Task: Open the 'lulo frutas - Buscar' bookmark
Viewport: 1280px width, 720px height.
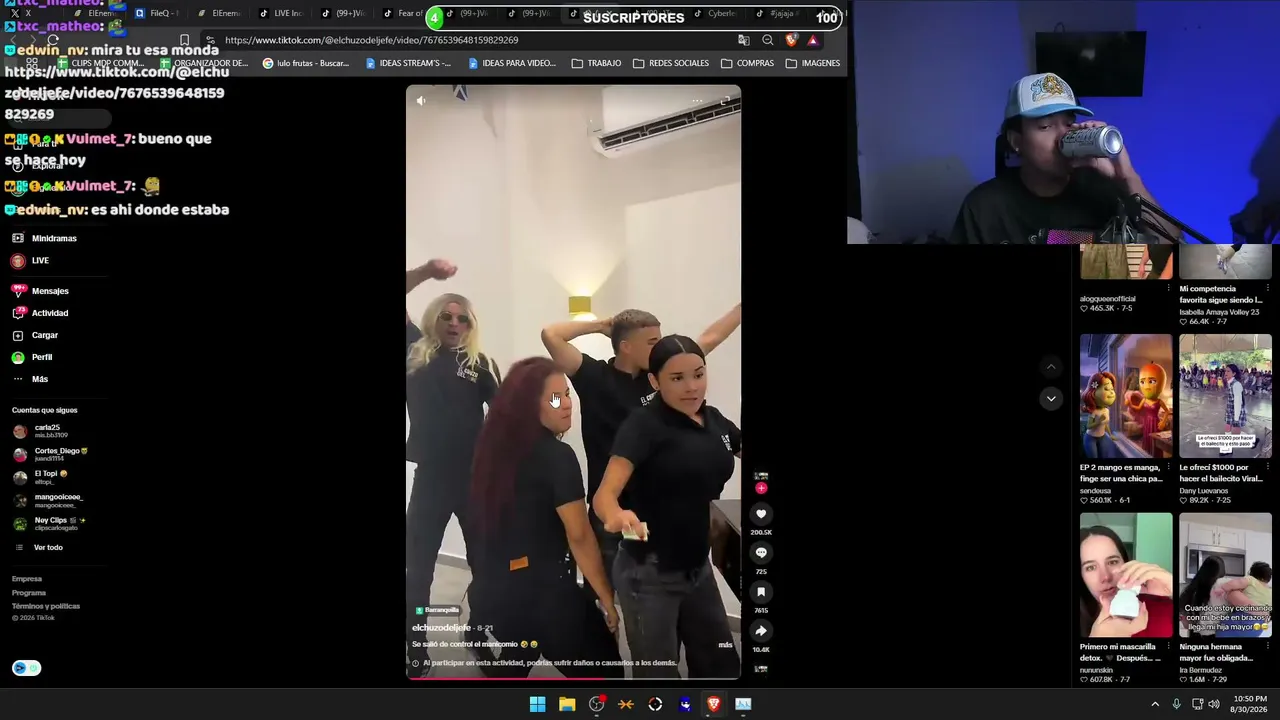Action: (305, 63)
